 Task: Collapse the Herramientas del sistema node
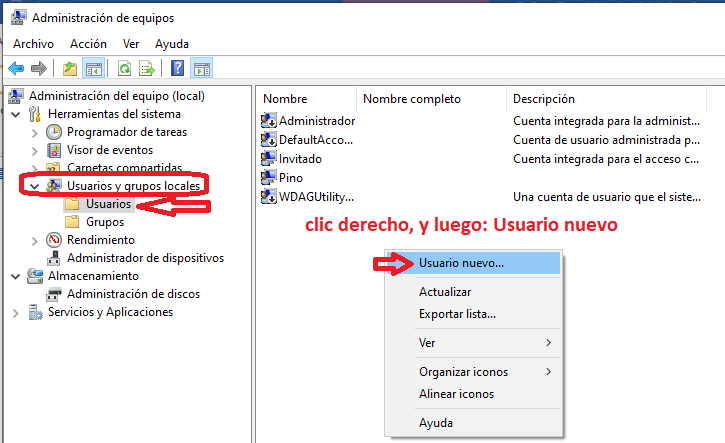tap(16, 114)
